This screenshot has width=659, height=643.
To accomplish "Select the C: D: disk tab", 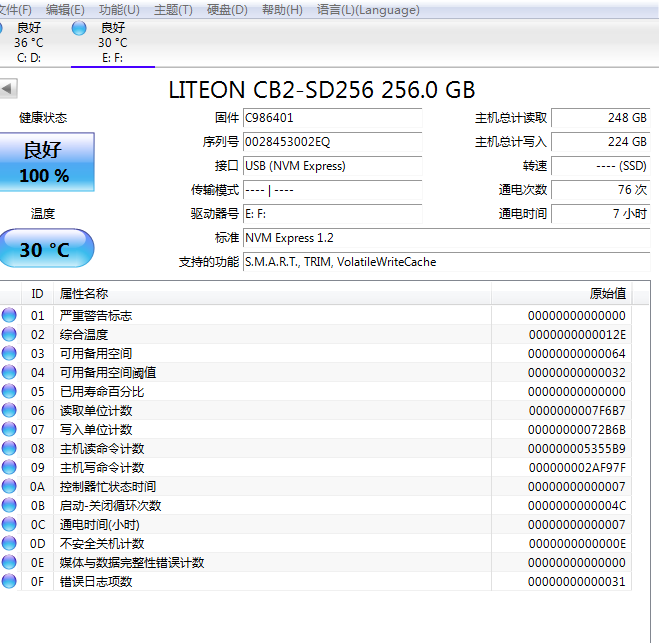I will pos(29,42).
